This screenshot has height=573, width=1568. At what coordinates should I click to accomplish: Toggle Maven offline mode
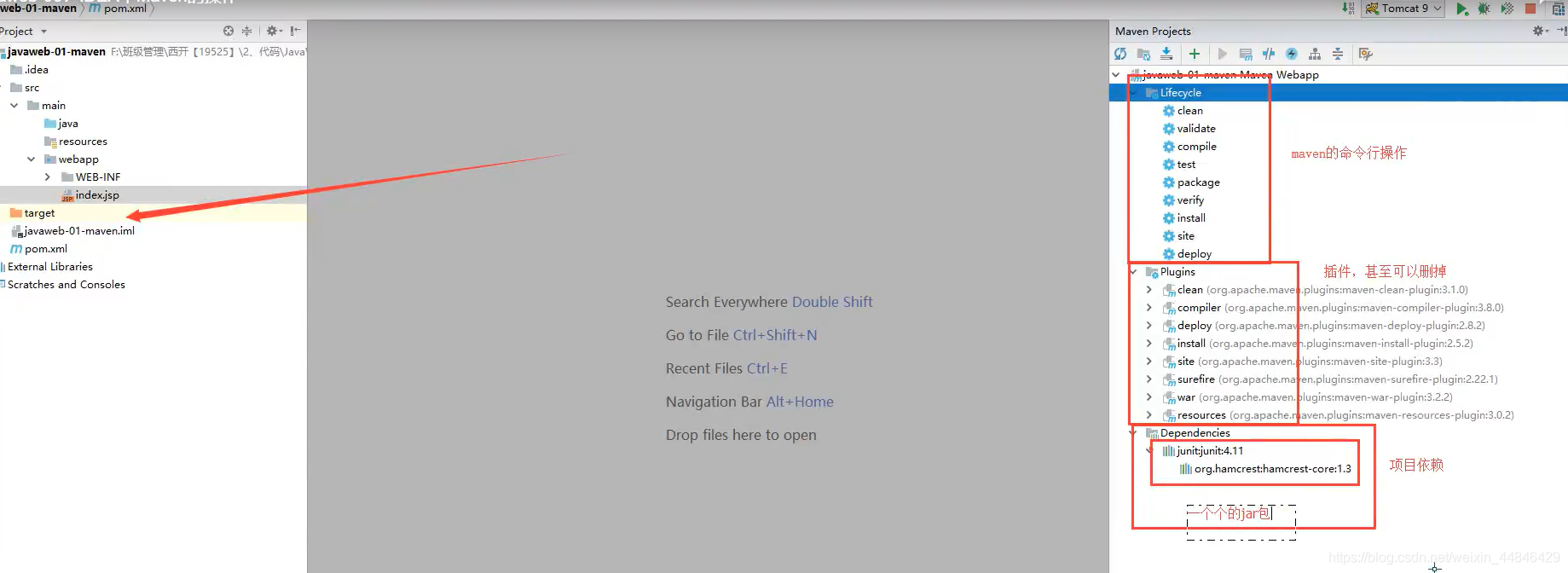coord(1269,54)
